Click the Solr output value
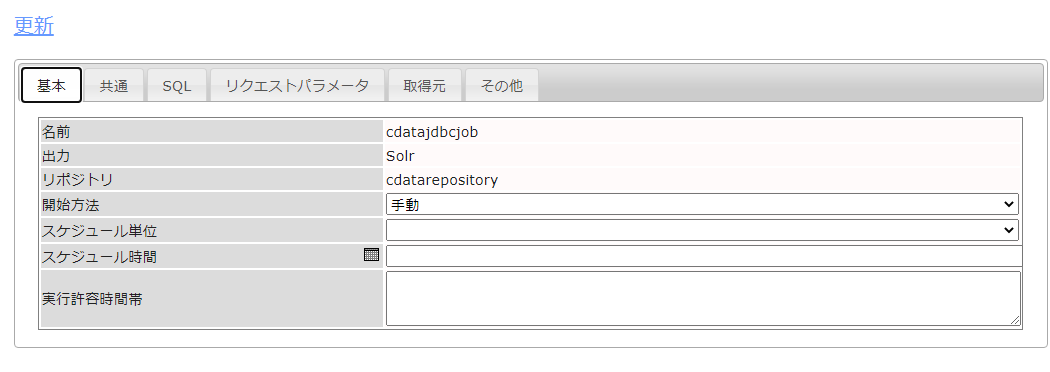This screenshot has height=372, width=1050. coord(400,156)
